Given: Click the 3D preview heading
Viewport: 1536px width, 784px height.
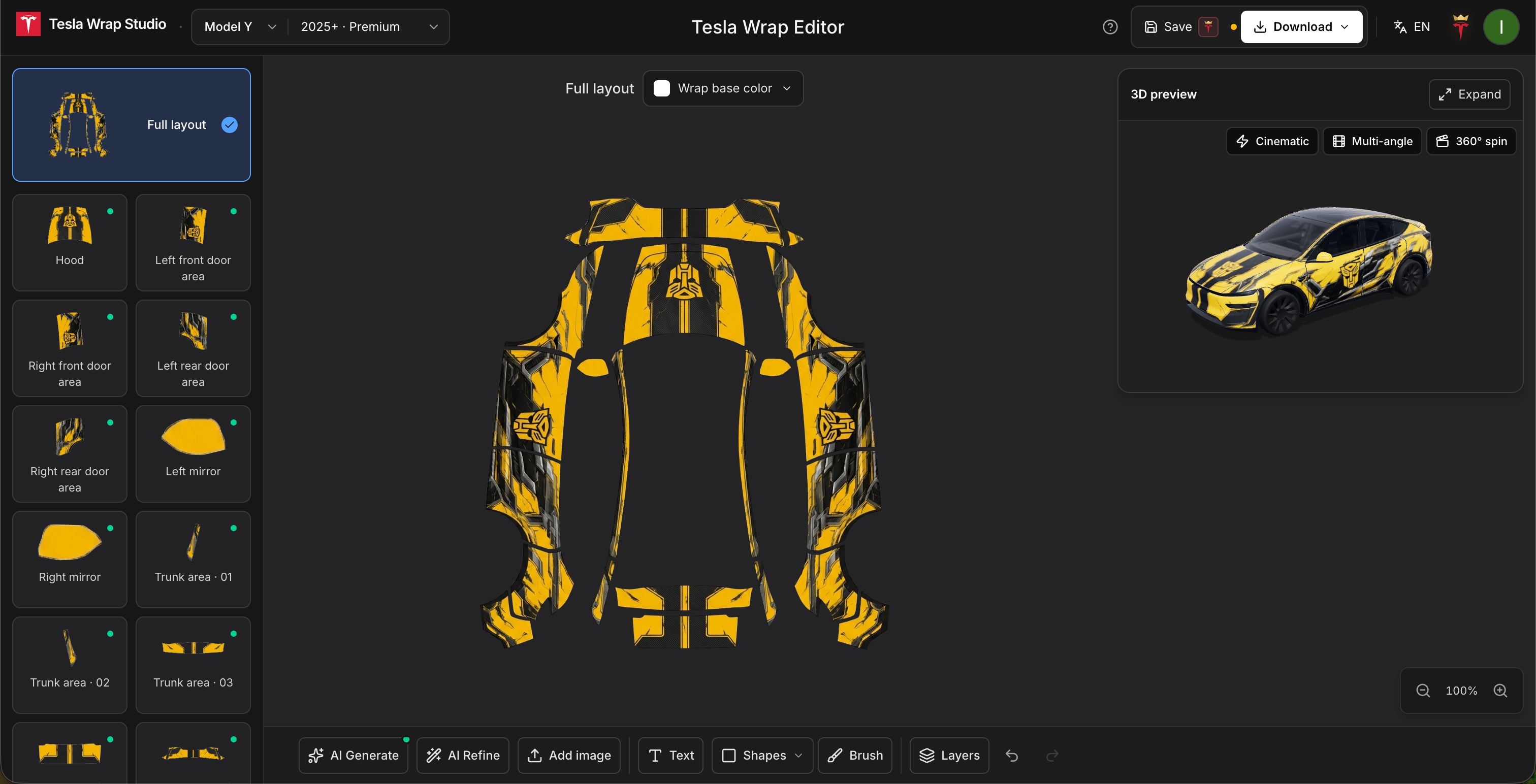Looking at the screenshot, I should tap(1163, 94).
